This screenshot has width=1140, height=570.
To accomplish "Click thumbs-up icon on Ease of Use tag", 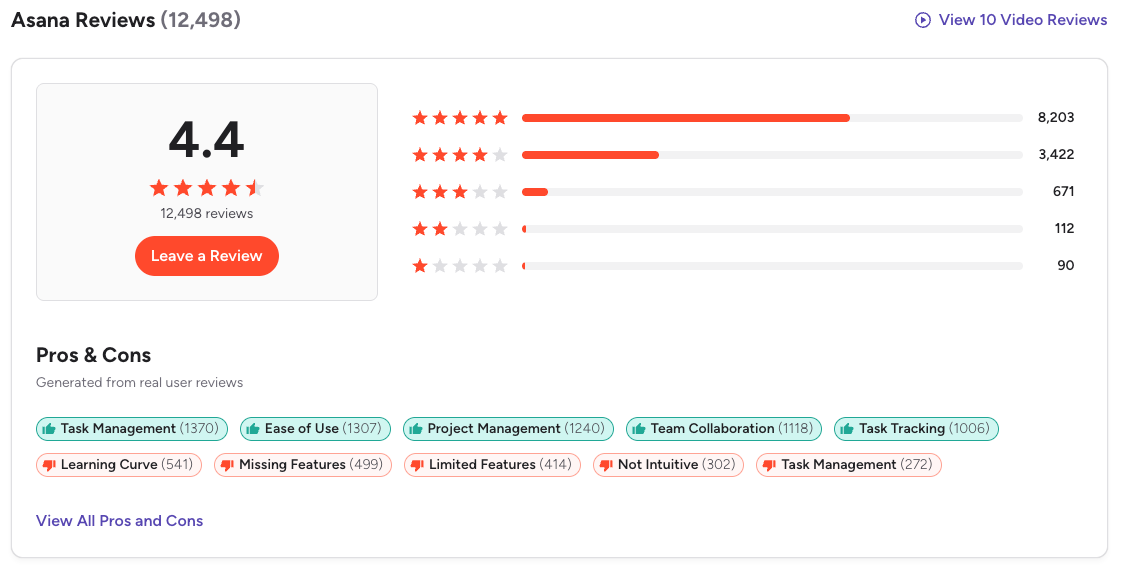I will click(253, 429).
